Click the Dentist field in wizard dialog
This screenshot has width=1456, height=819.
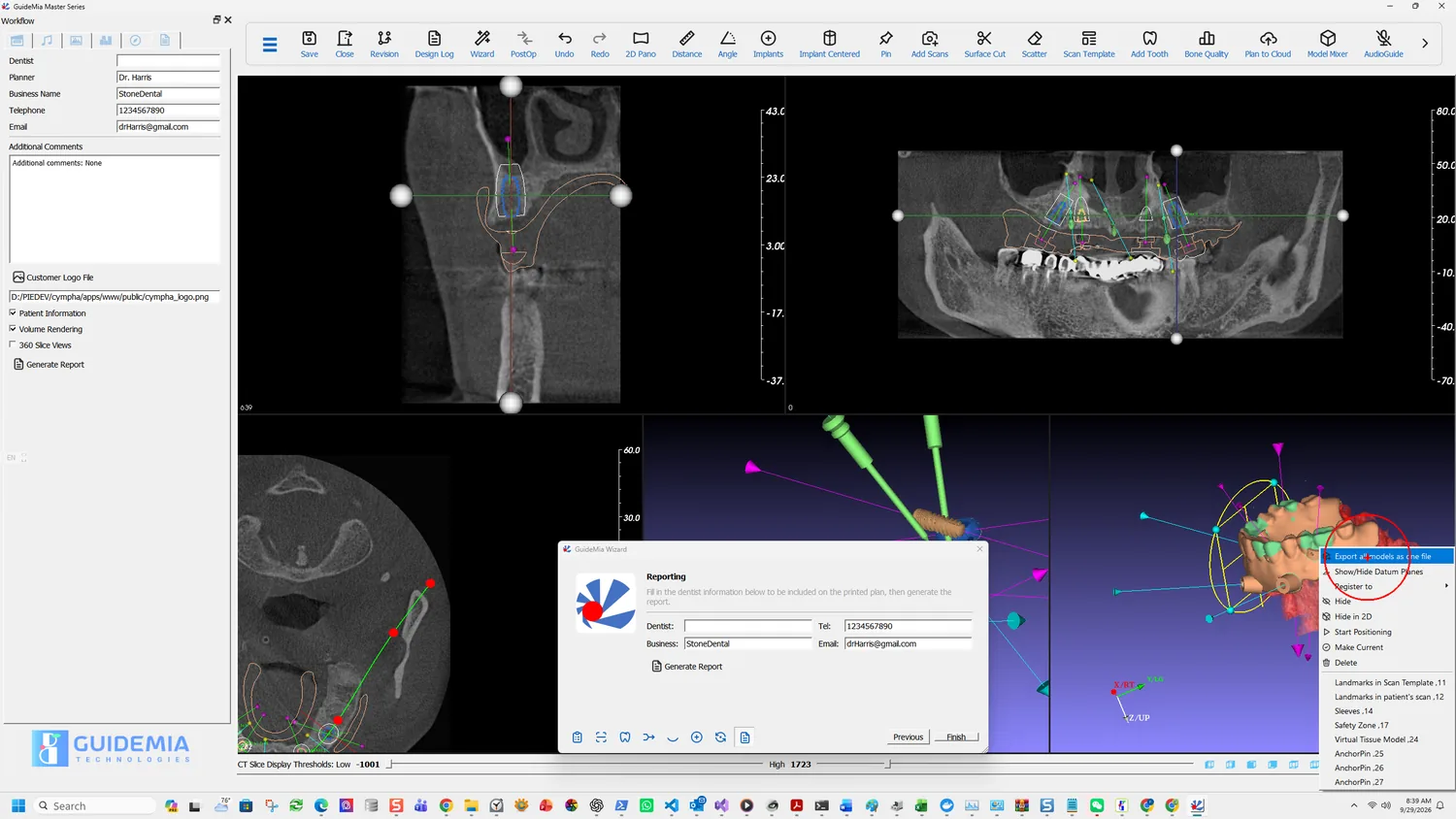[747, 626]
